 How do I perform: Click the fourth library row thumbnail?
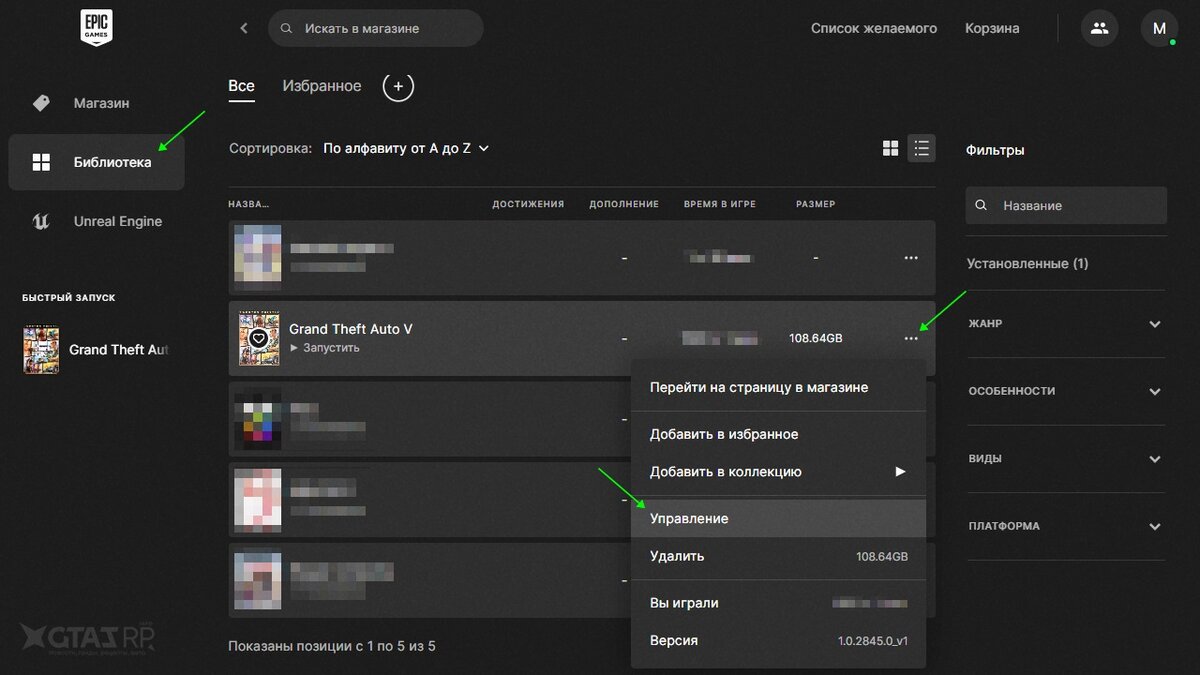pos(258,500)
